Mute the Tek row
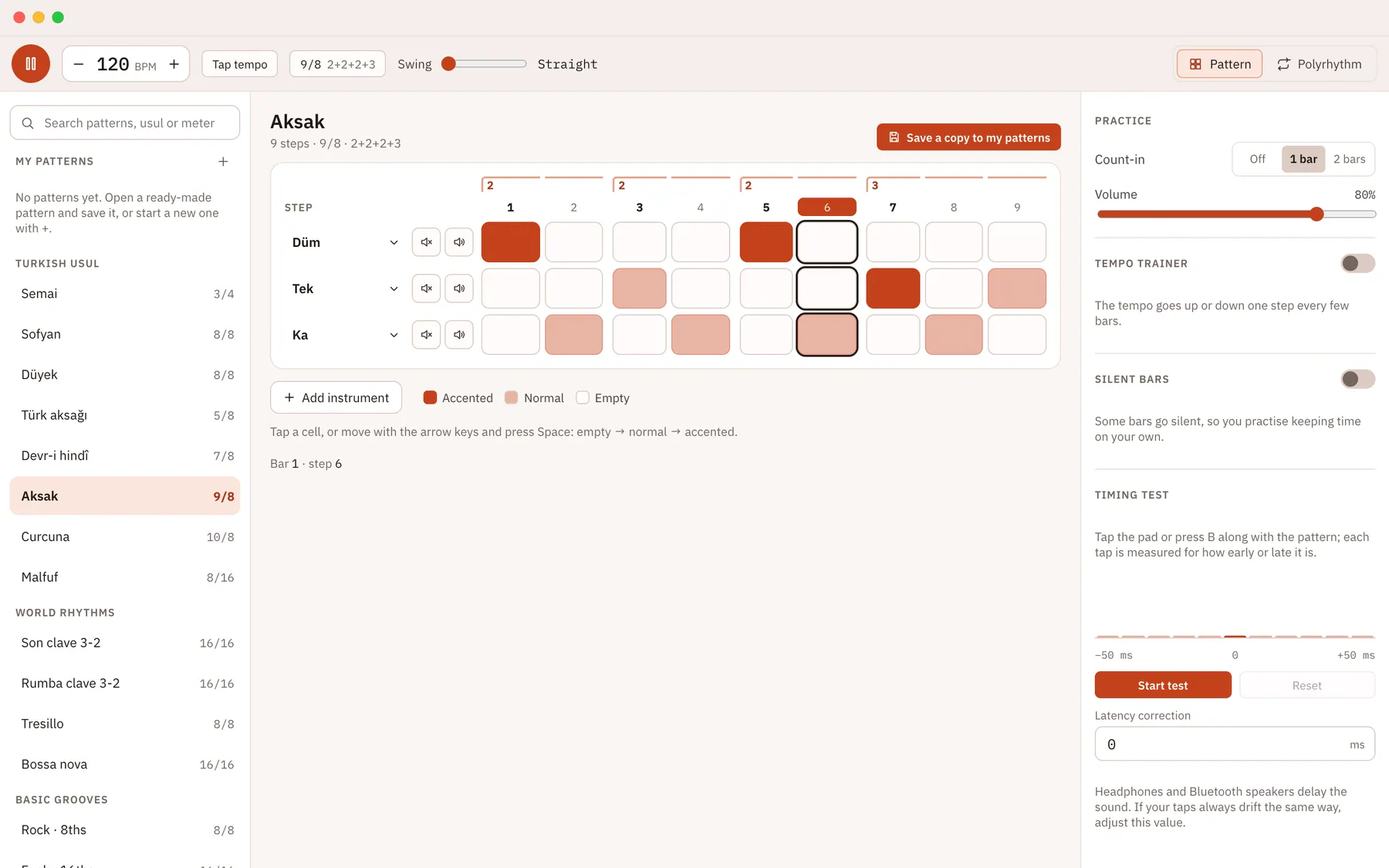This screenshot has width=1389, height=868. [x=426, y=289]
